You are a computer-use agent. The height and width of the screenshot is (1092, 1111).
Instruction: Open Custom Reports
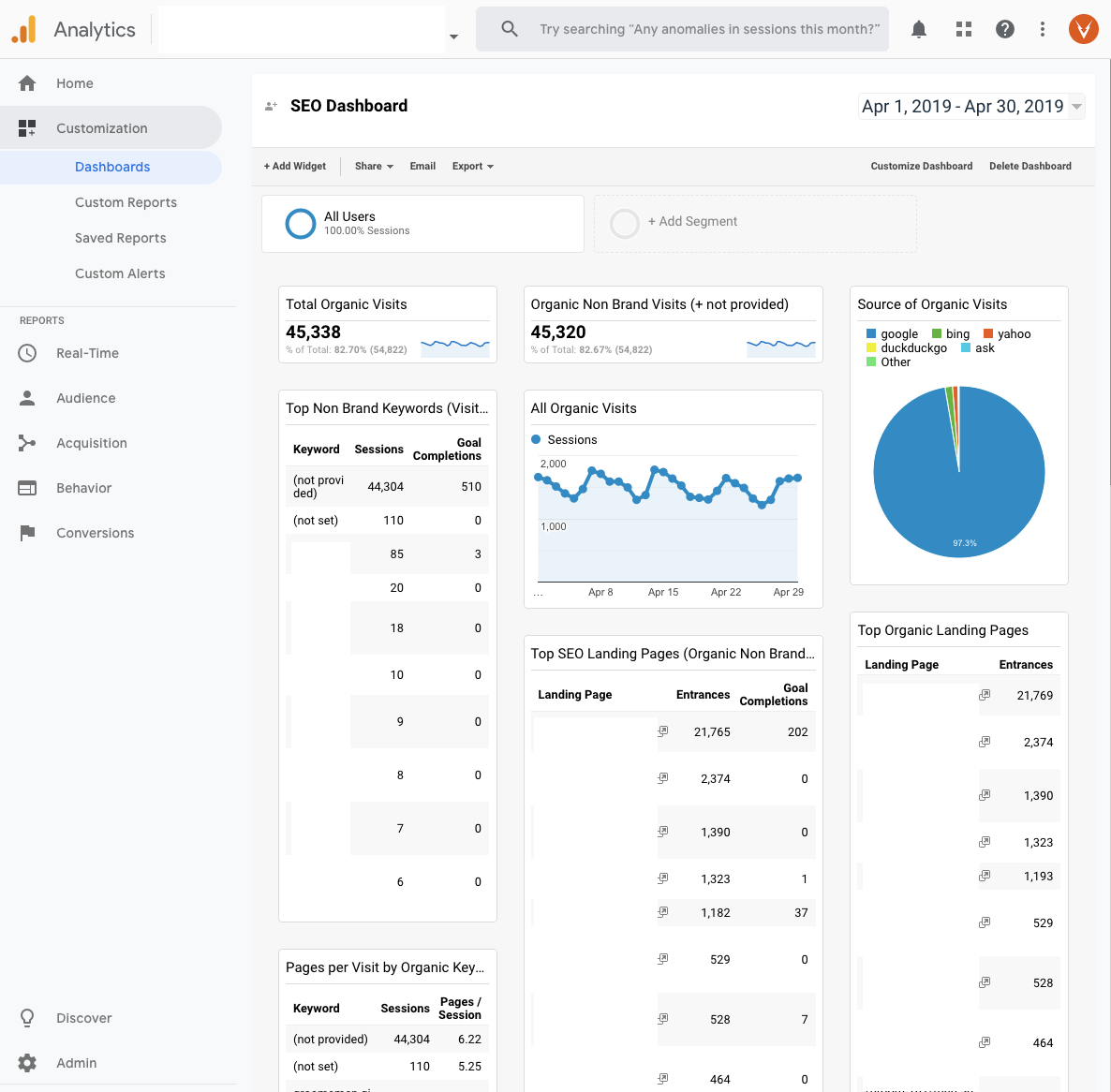point(126,202)
